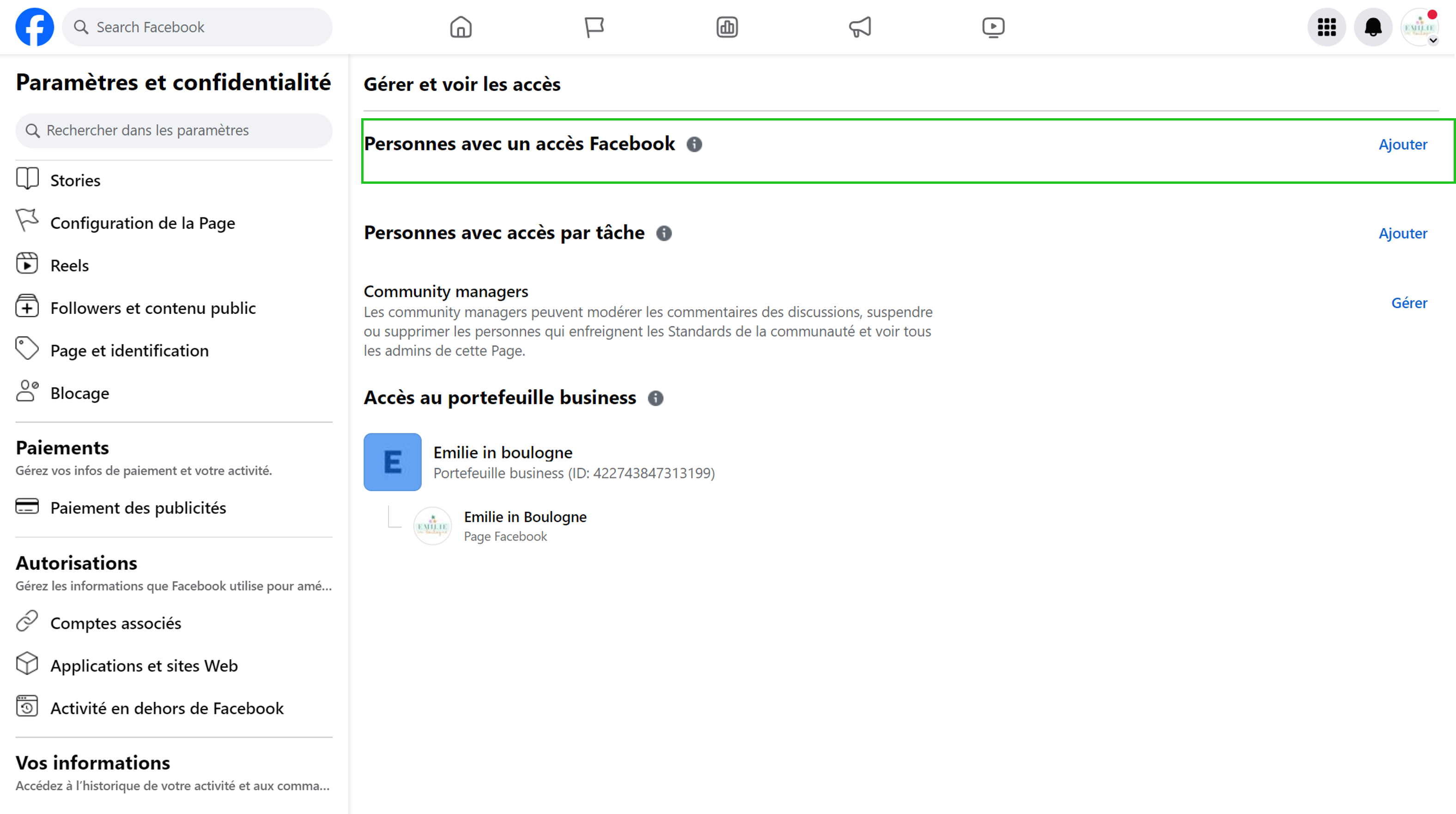Click the Comptes associés chain icon
The height and width of the screenshot is (814, 1456).
point(27,621)
